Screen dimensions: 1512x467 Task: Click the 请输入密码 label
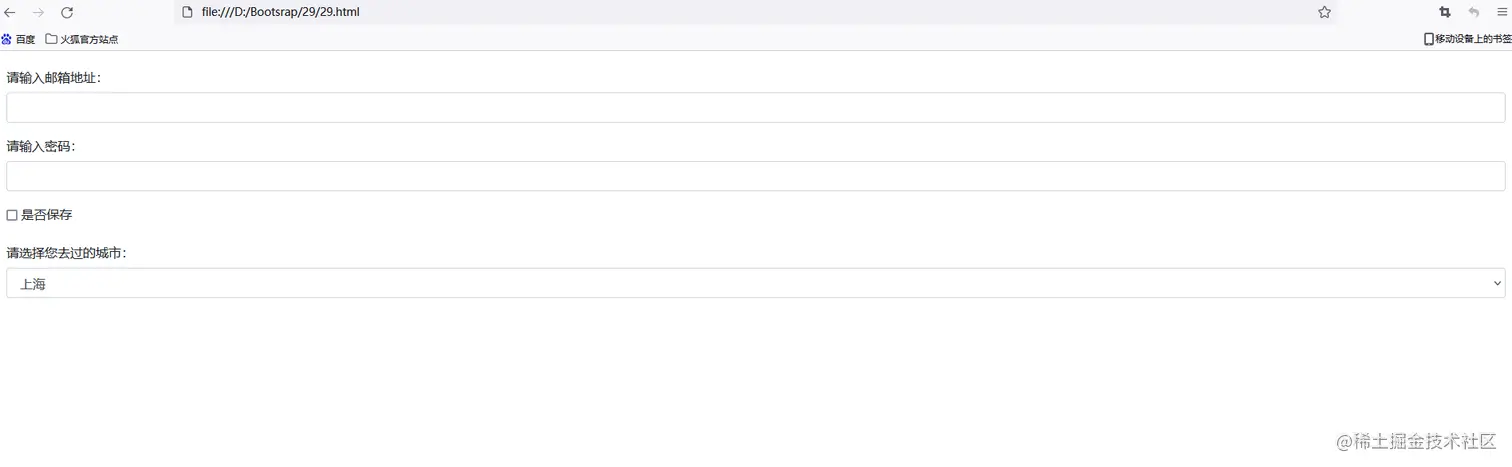point(41,146)
